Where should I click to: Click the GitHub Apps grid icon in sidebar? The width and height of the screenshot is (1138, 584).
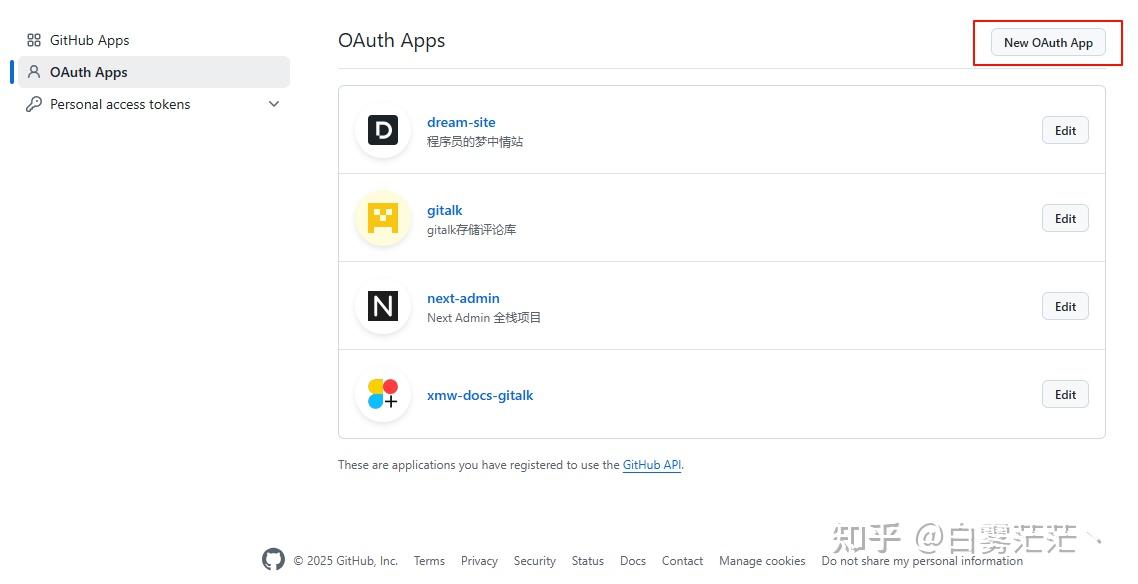pos(35,40)
